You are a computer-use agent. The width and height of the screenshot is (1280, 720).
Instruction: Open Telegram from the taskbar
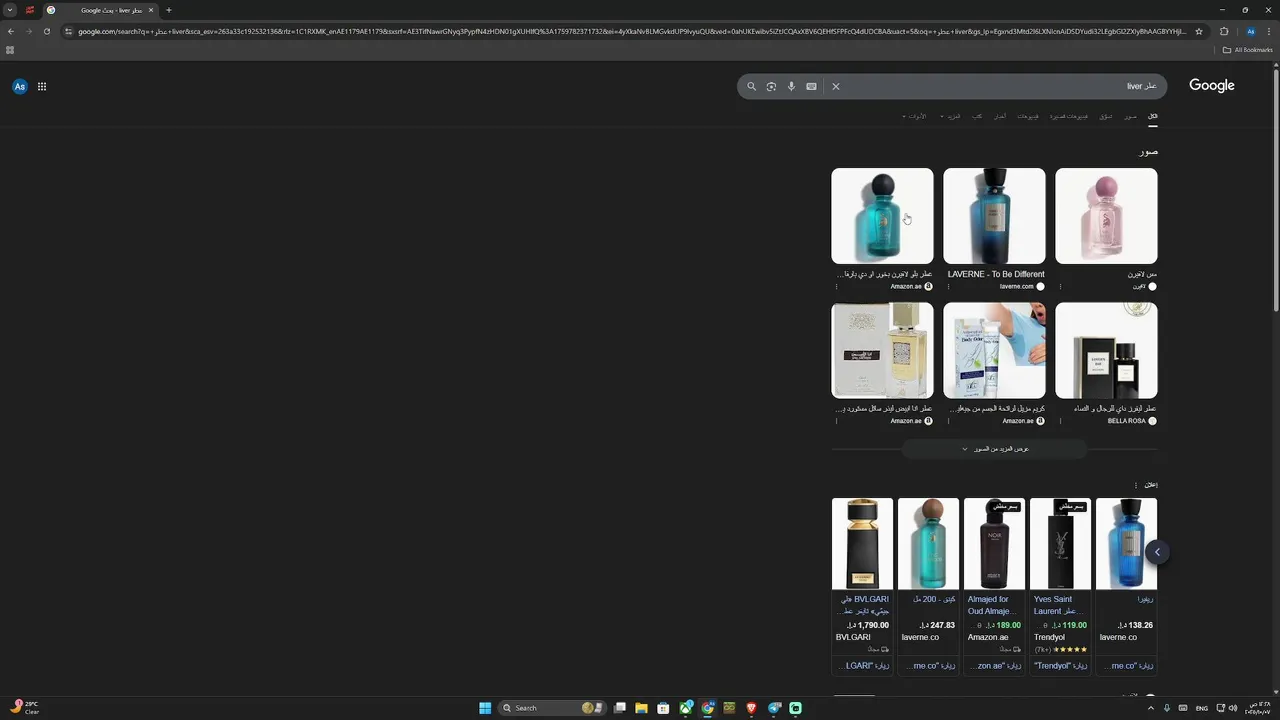[x=774, y=708]
